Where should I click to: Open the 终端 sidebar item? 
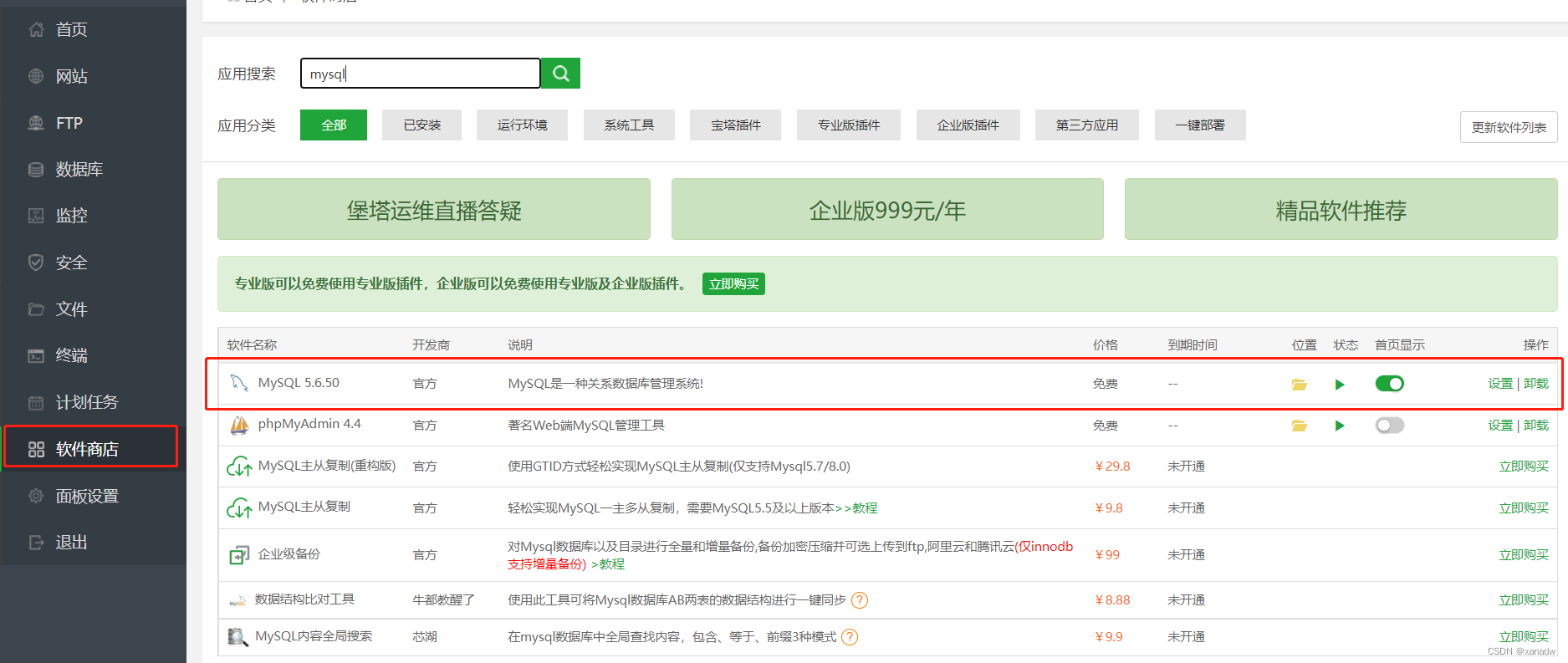tap(93, 355)
